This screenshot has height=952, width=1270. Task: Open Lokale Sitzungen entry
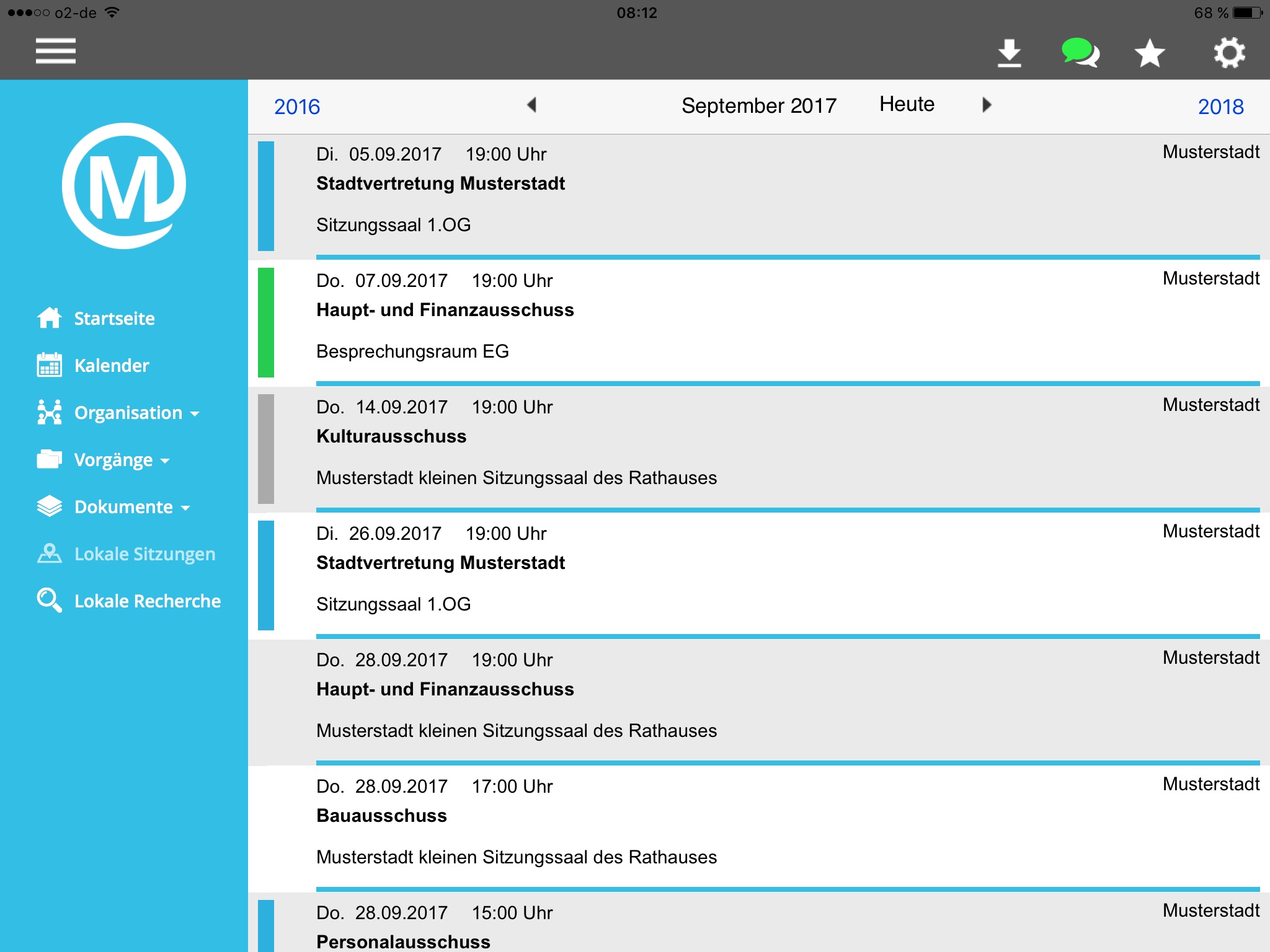pos(145,554)
